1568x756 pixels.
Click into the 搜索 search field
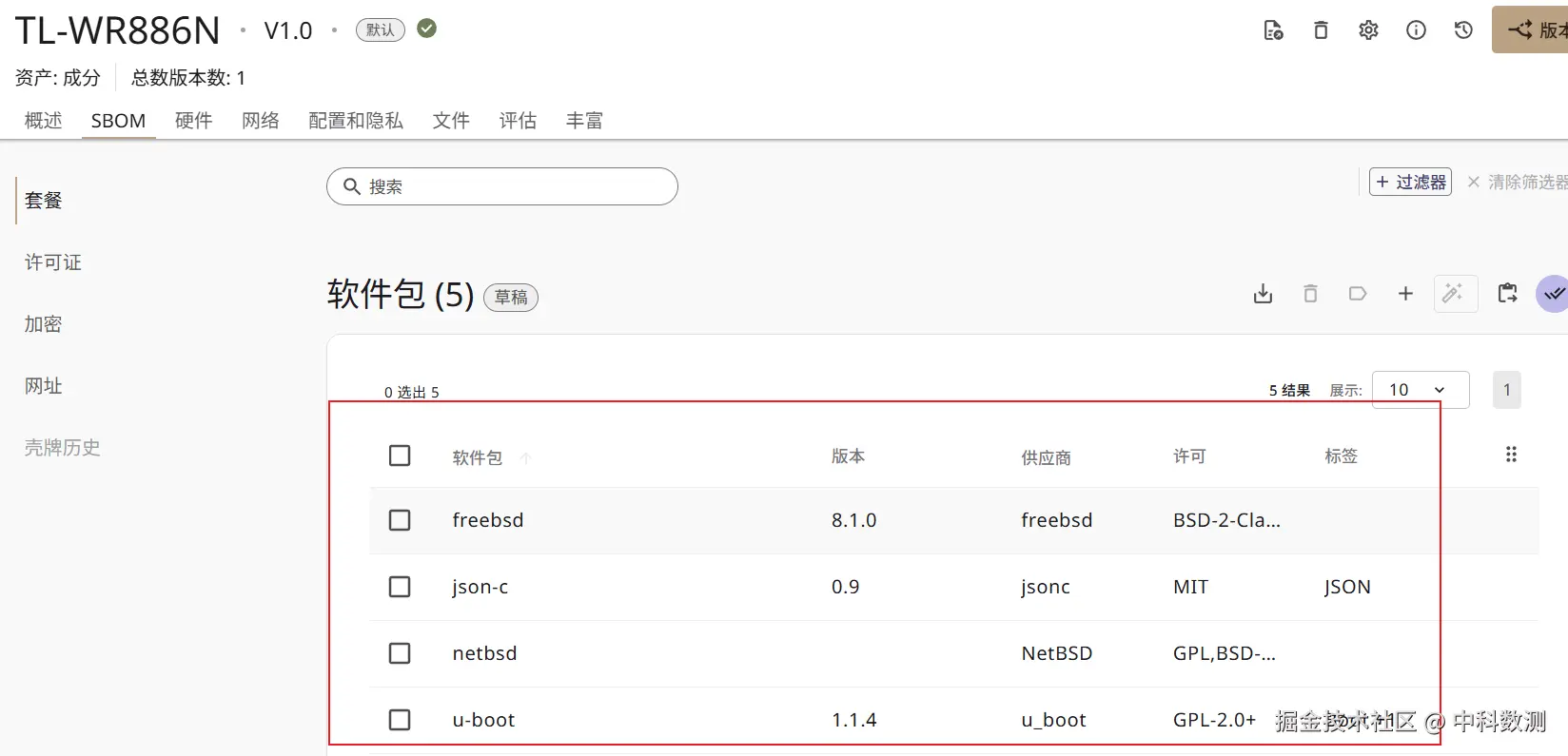coord(514,186)
